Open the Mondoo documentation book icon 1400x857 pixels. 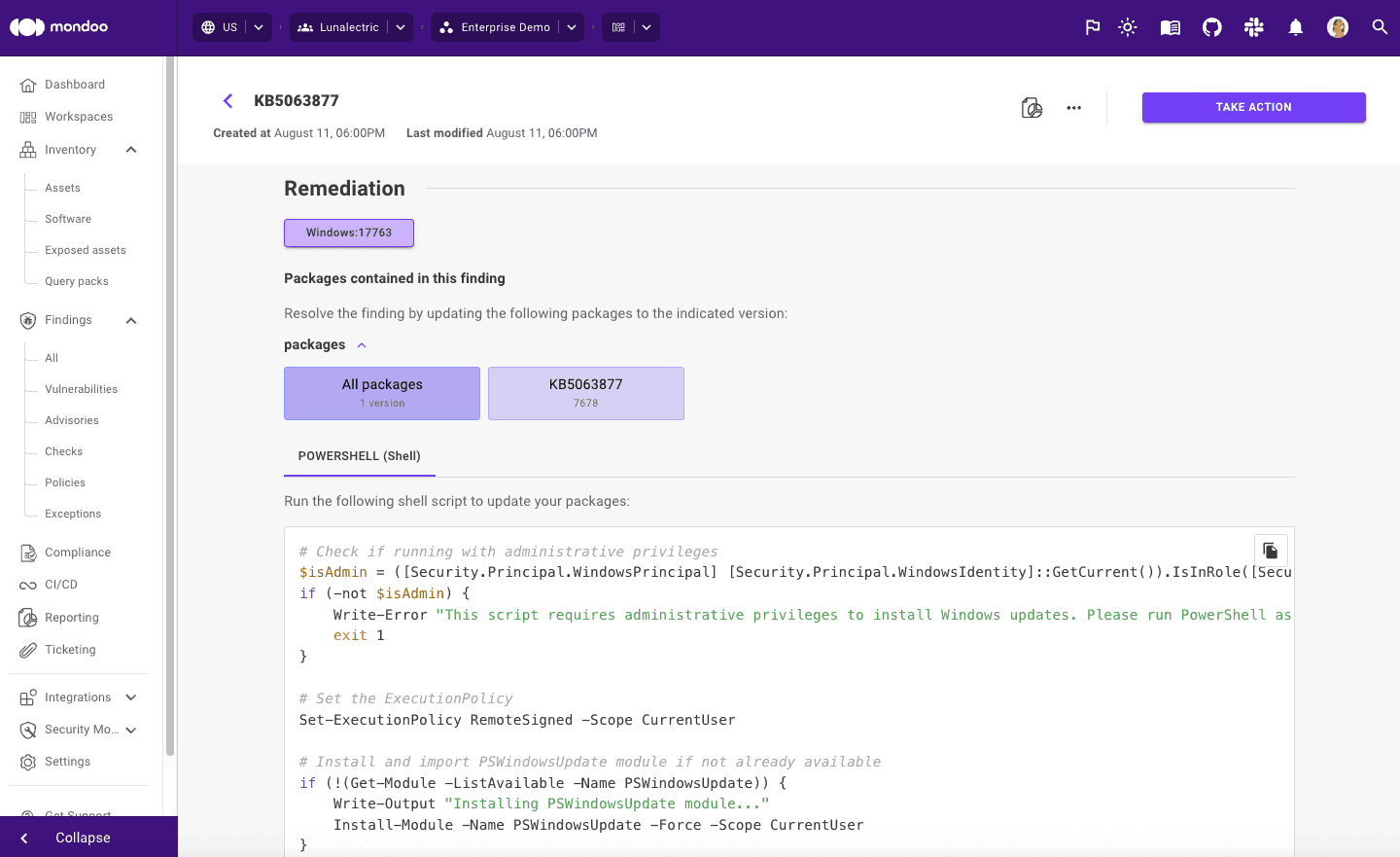tap(1170, 26)
